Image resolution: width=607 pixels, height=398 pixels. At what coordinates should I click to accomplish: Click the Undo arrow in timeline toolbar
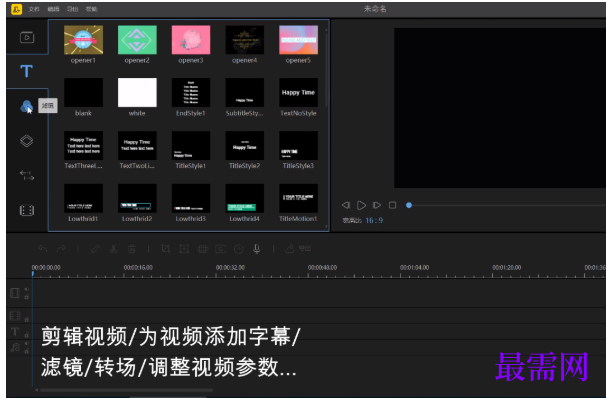click(43, 249)
